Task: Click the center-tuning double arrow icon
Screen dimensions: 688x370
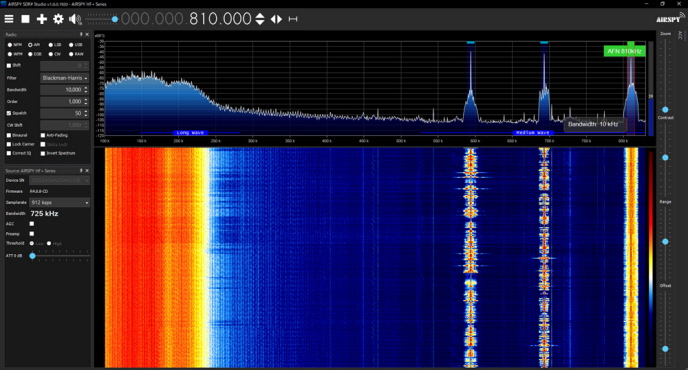Action: point(276,19)
